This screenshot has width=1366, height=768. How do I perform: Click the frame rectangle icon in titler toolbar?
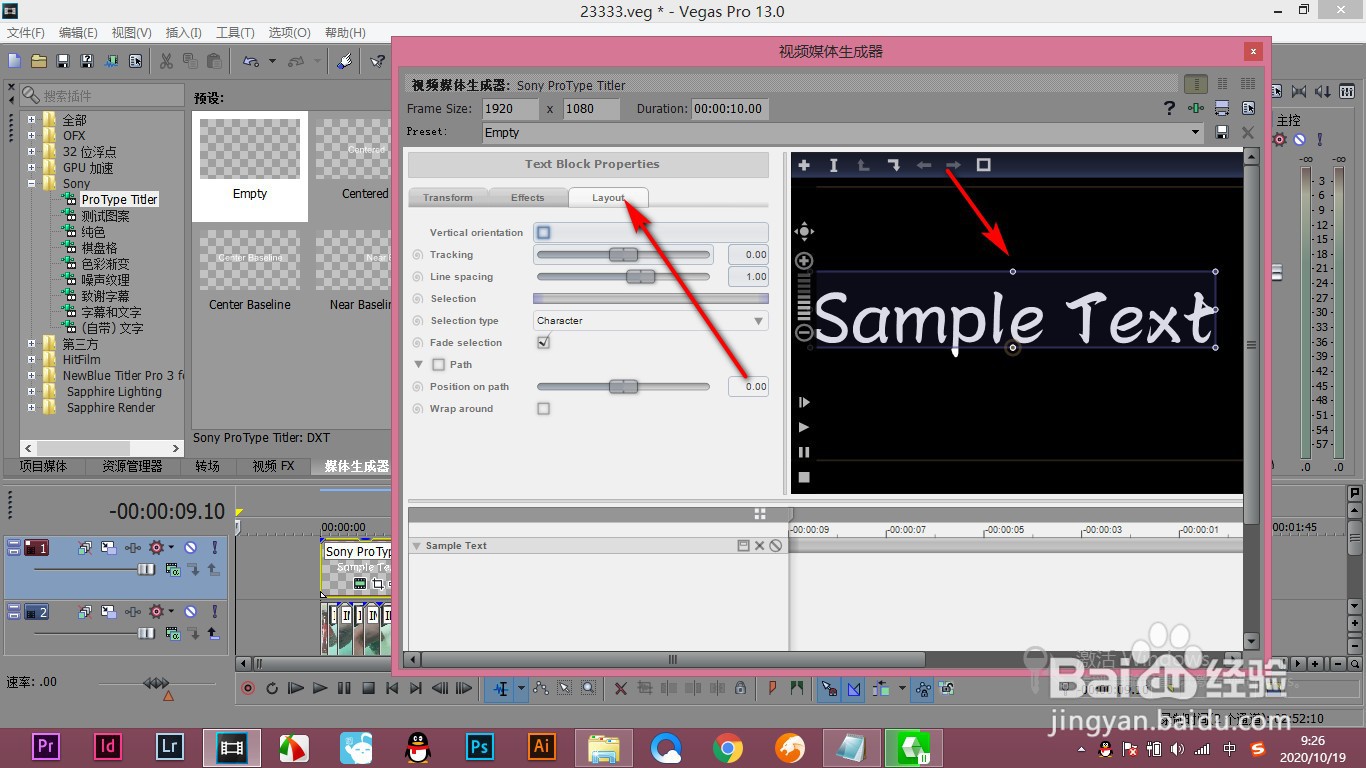983,165
